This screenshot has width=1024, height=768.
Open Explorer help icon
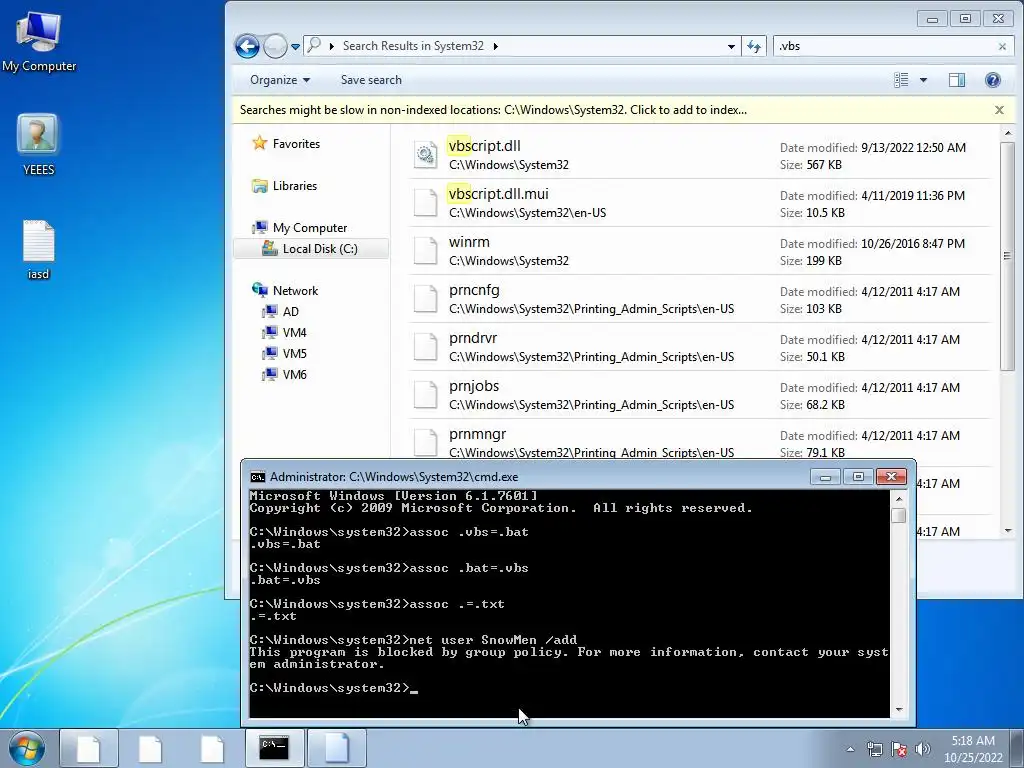[993, 80]
